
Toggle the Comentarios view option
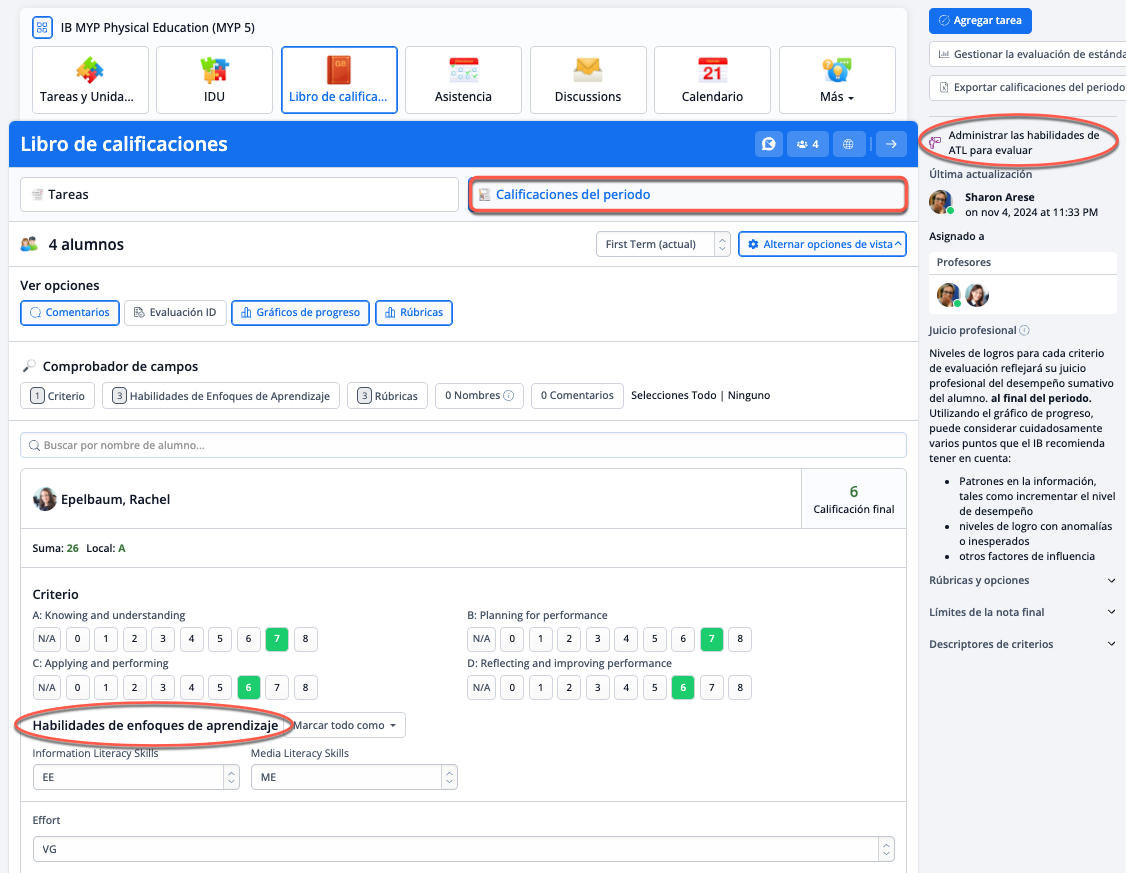70,313
